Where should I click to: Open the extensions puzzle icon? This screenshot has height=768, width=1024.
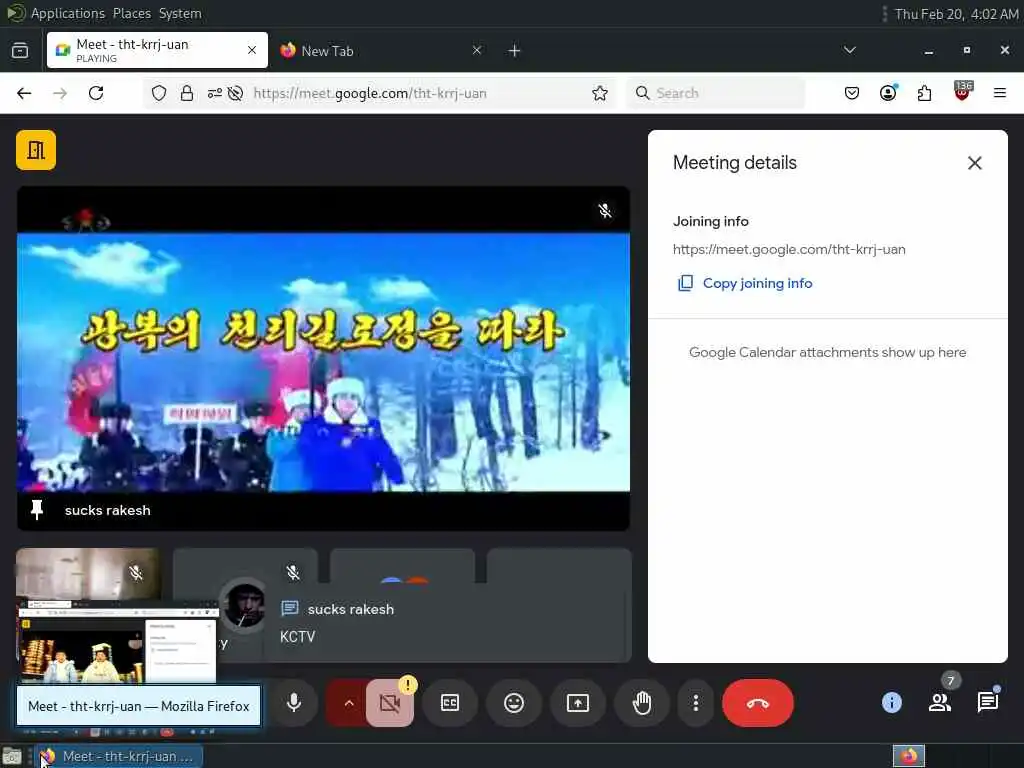924,93
